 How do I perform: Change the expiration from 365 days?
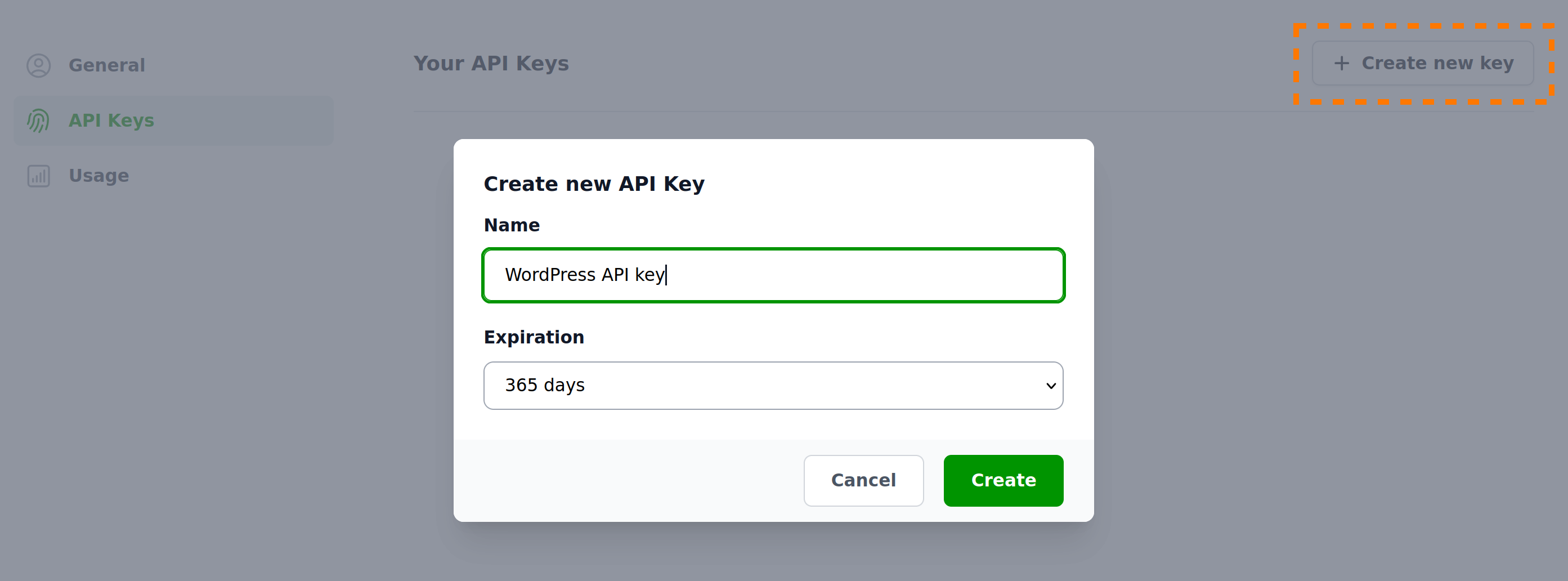pos(773,385)
